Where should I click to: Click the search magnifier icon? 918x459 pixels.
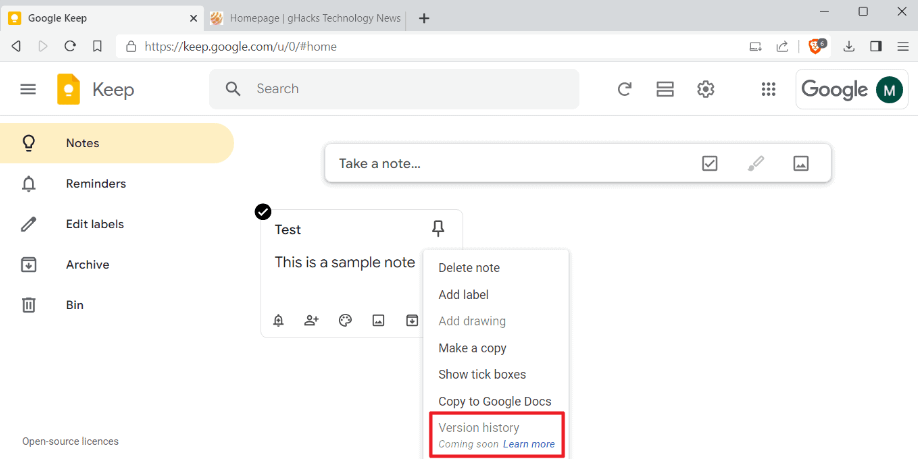[x=233, y=89]
